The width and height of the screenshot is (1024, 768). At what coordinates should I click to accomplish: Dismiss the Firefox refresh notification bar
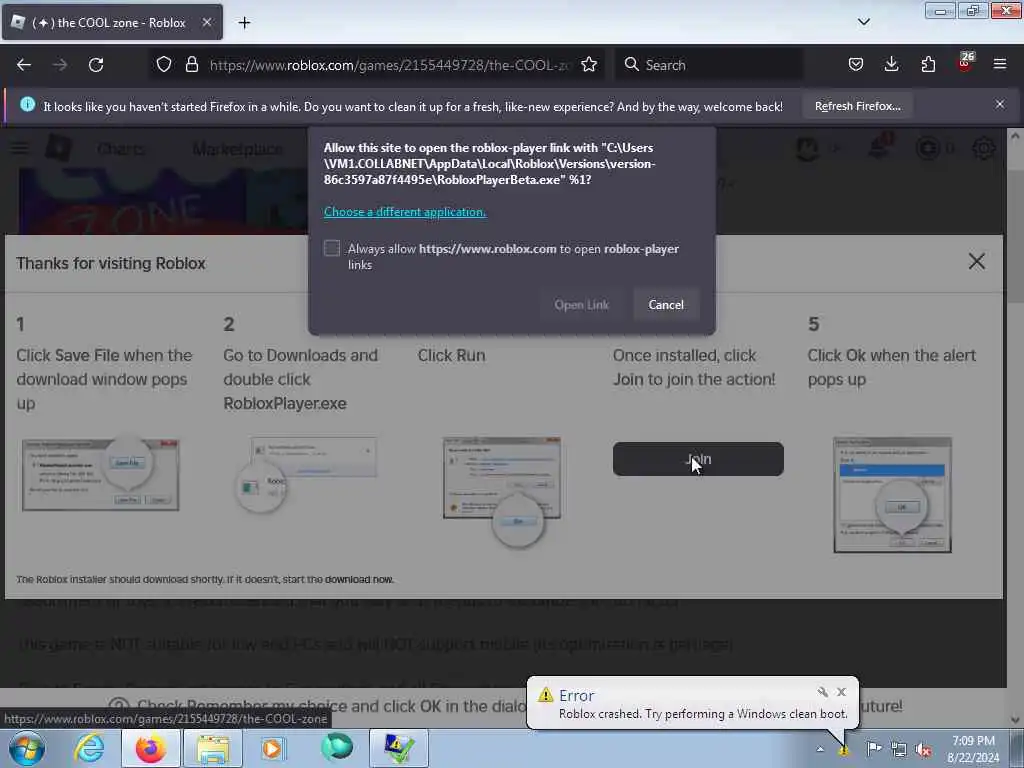[999, 104]
